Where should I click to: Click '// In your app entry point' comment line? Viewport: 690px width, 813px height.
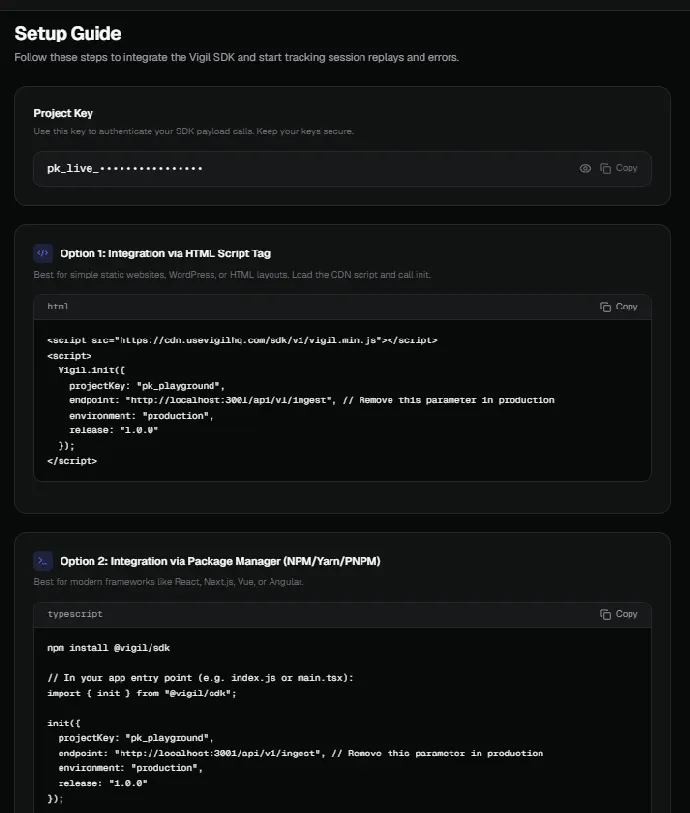[x=200, y=678]
